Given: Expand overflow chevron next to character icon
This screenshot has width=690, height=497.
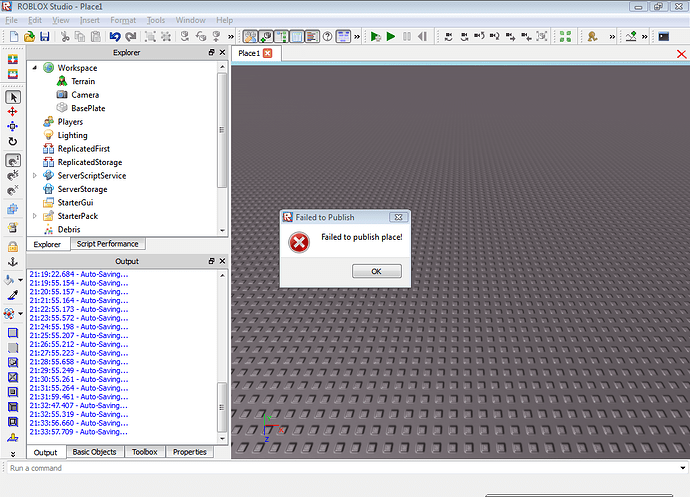Looking at the screenshot, I should coord(612,37).
